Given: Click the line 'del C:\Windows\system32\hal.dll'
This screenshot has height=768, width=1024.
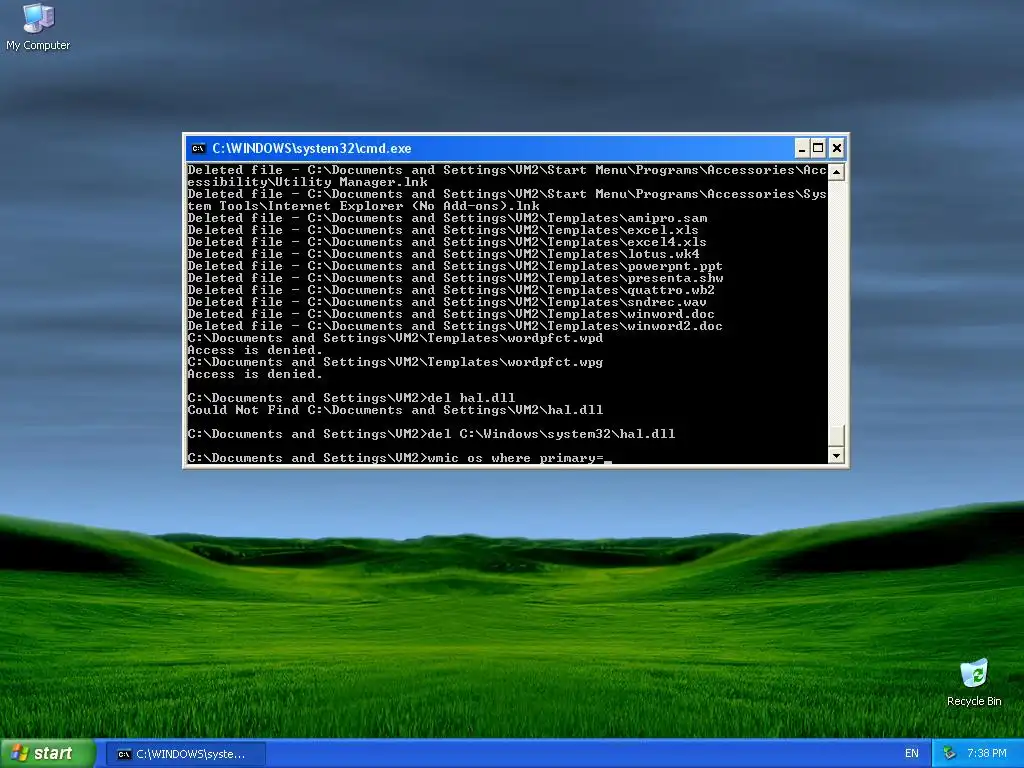Looking at the screenshot, I should coord(431,434).
